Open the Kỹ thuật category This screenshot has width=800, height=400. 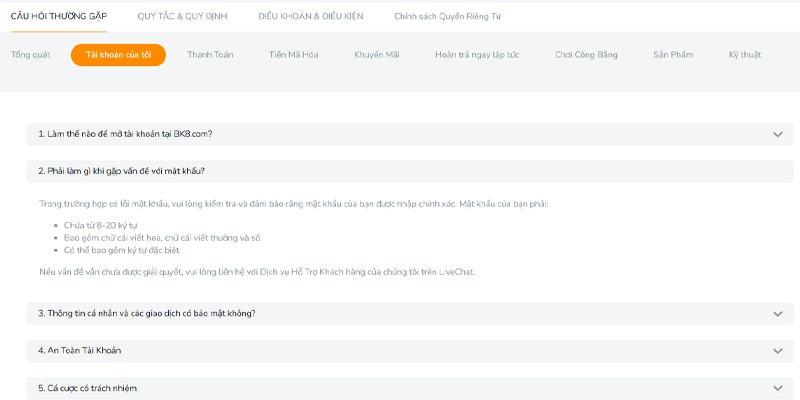pyautogui.click(x=745, y=55)
